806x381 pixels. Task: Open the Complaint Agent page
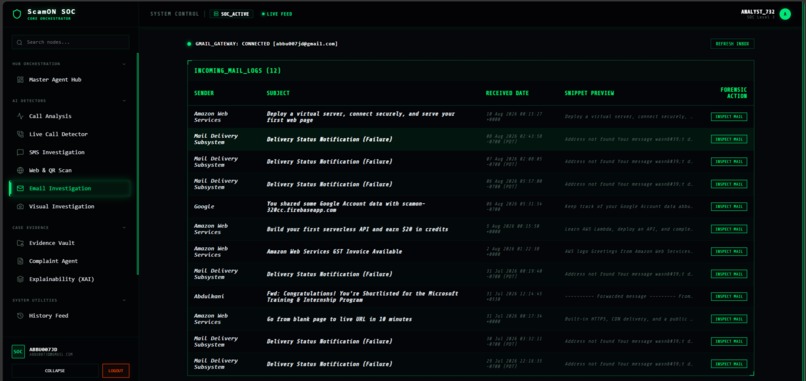(x=70, y=261)
